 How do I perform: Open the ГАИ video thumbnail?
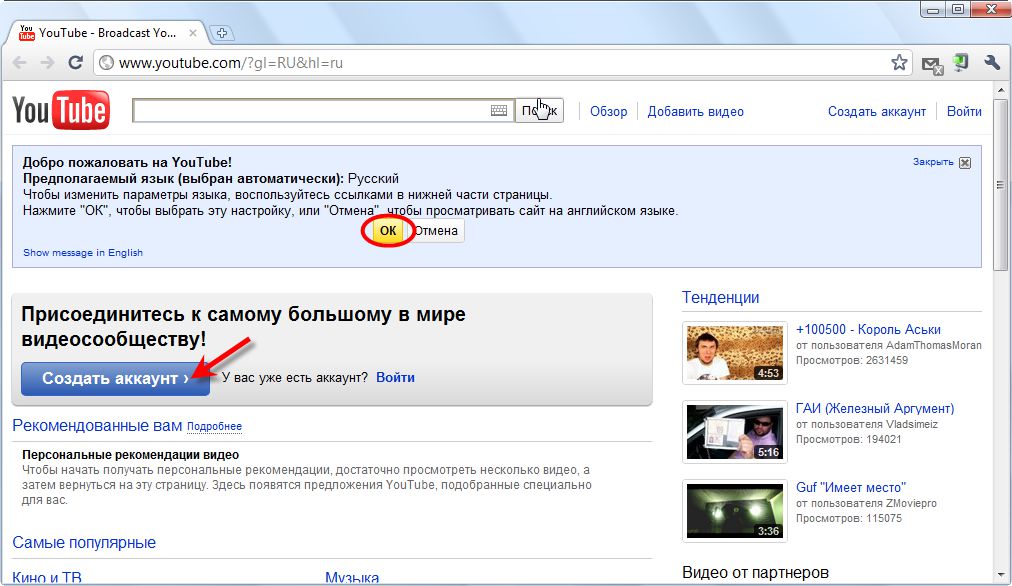pos(734,432)
